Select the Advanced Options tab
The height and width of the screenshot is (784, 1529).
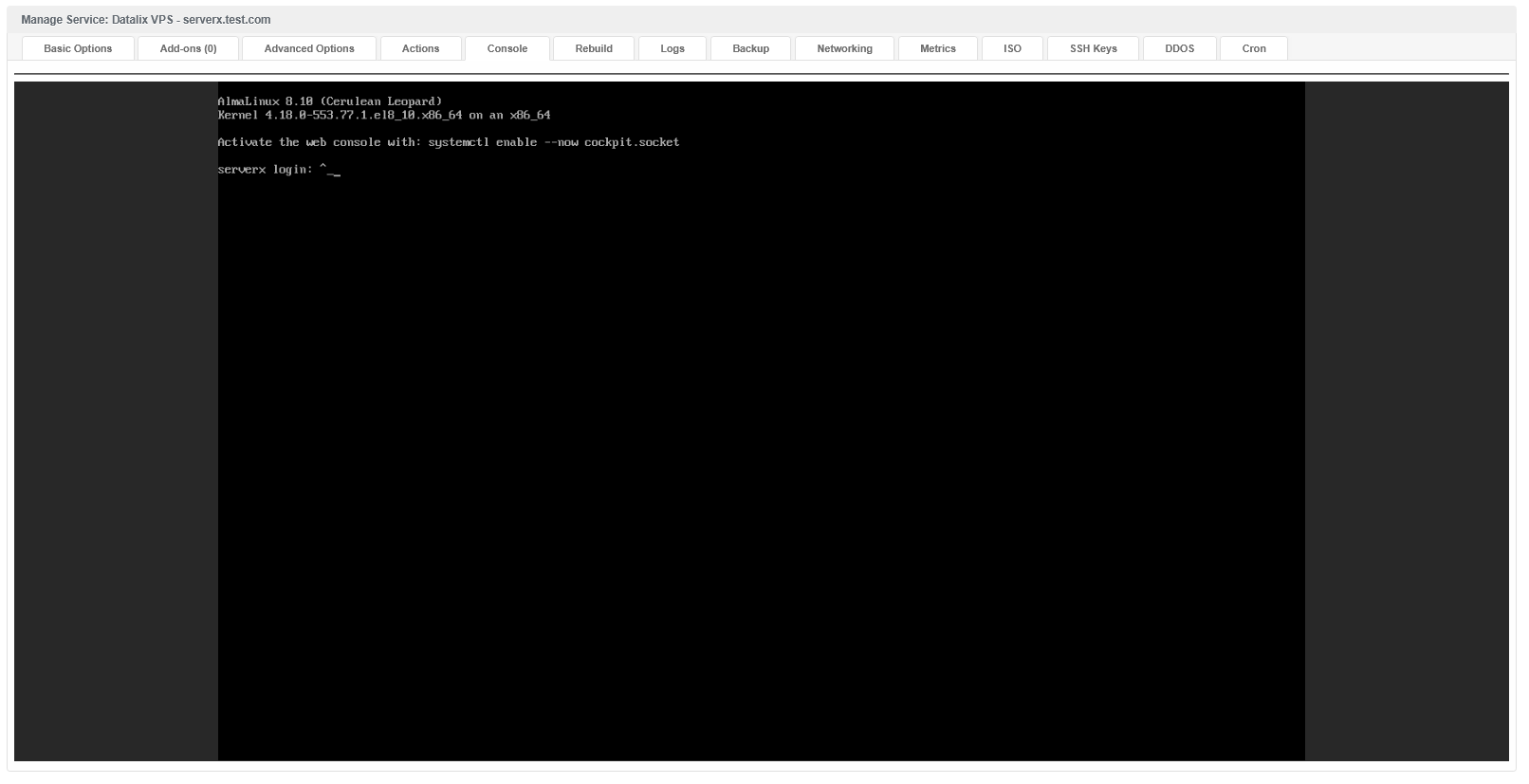pos(309,48)
